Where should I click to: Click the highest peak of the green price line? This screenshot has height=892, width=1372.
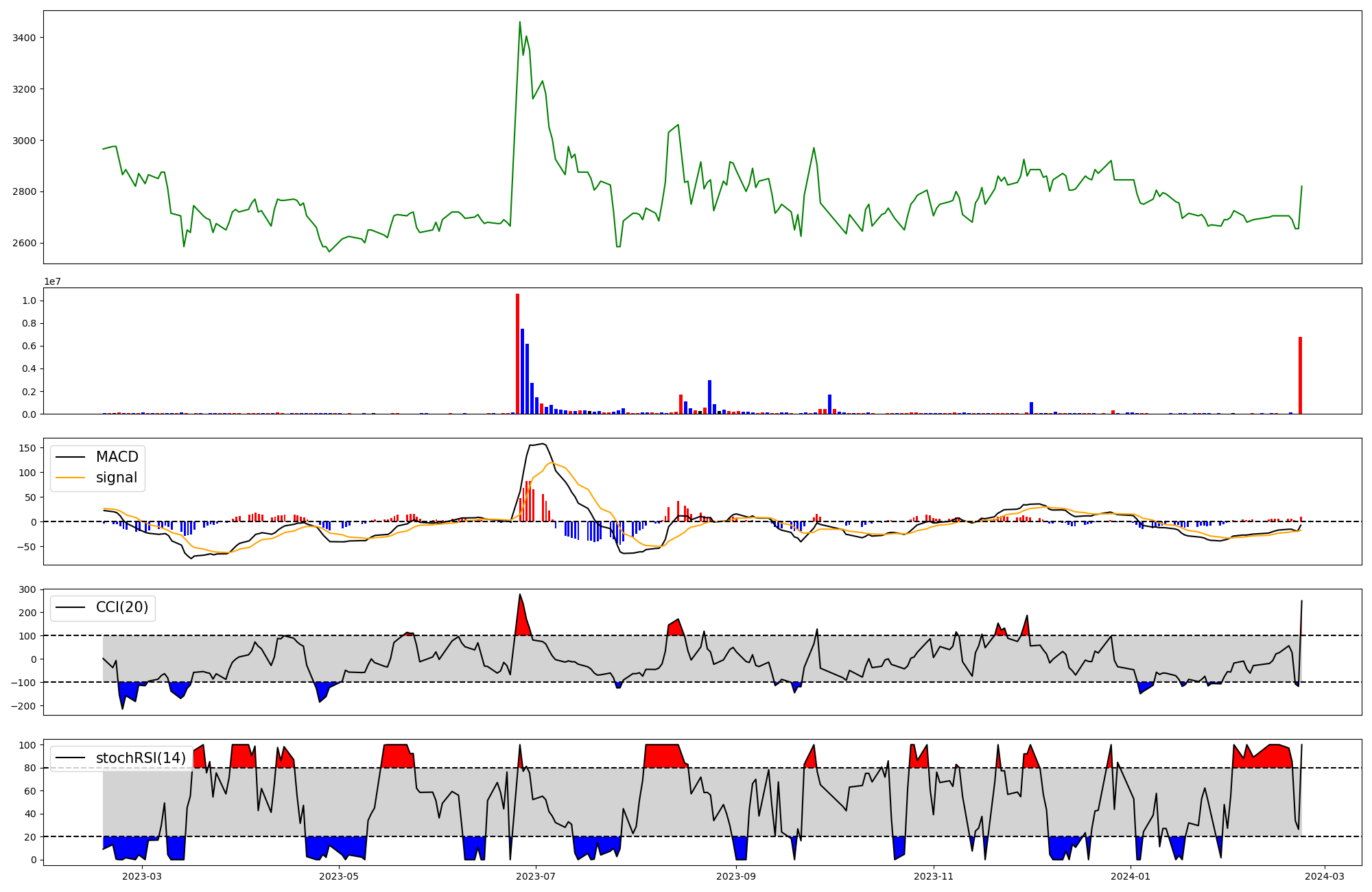[x=520, y=23]
